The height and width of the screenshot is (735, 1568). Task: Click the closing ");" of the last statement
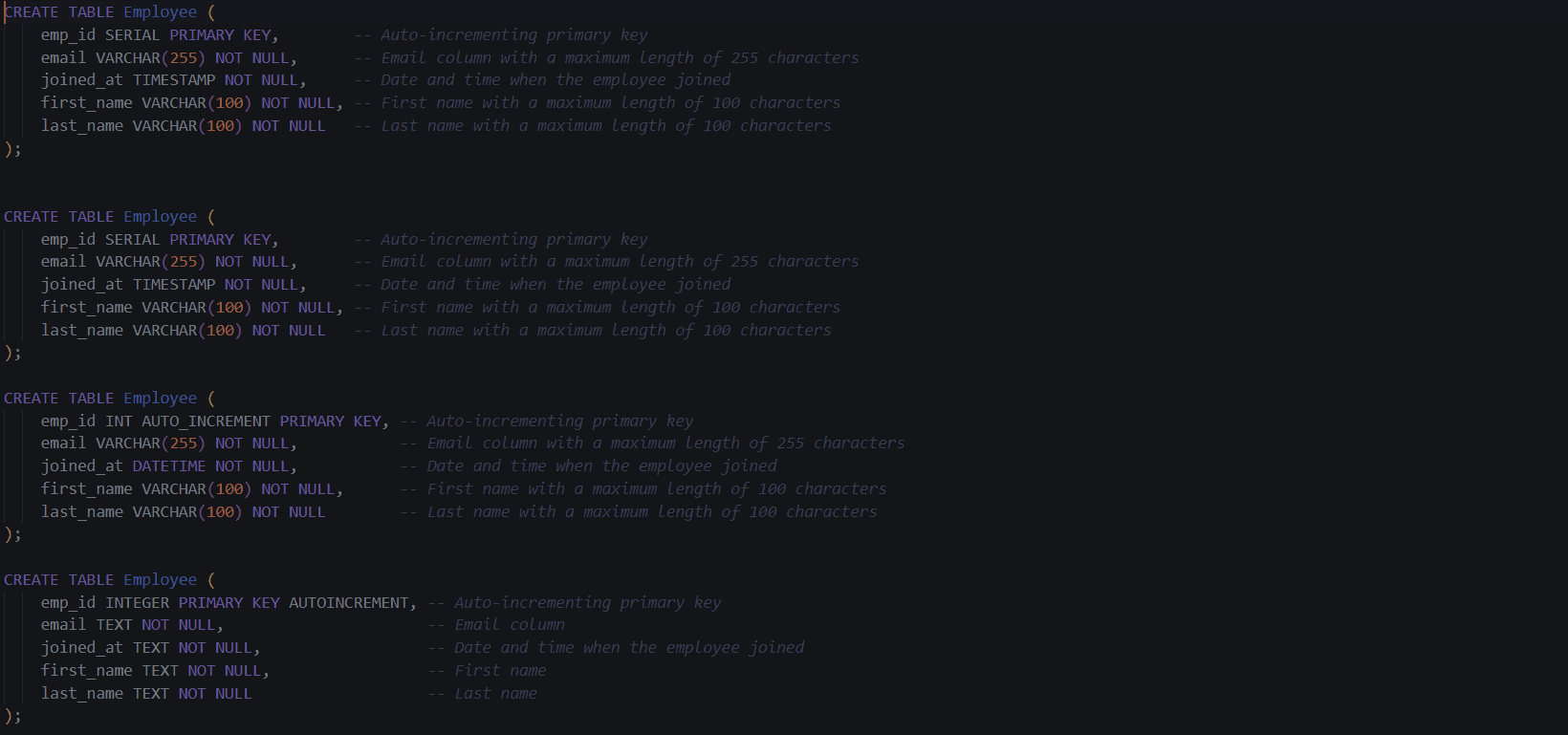pyautogui.click(x=12, y=716)
